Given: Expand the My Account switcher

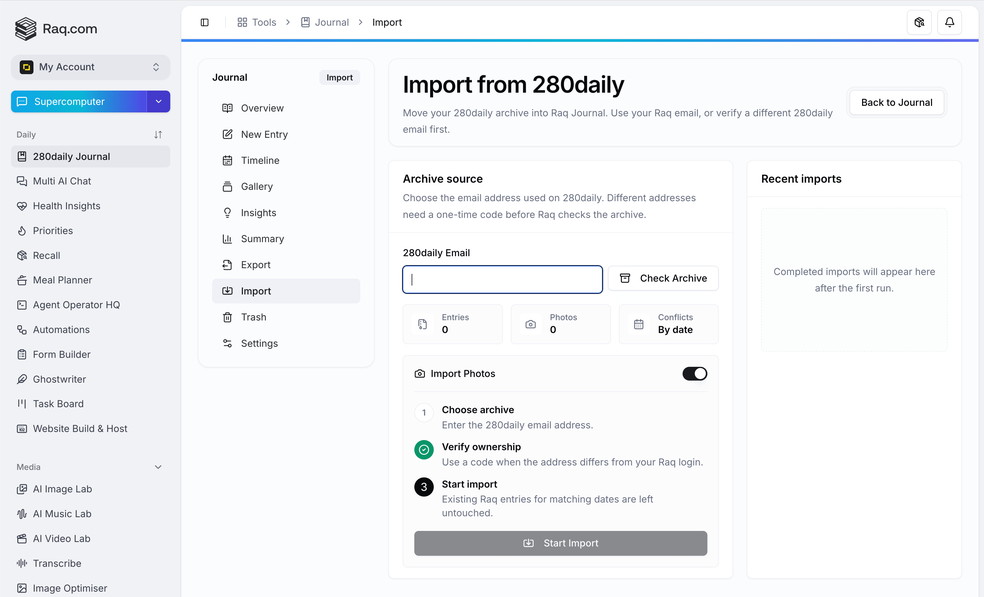Looking at the screenshot, I should coord(90,67).
